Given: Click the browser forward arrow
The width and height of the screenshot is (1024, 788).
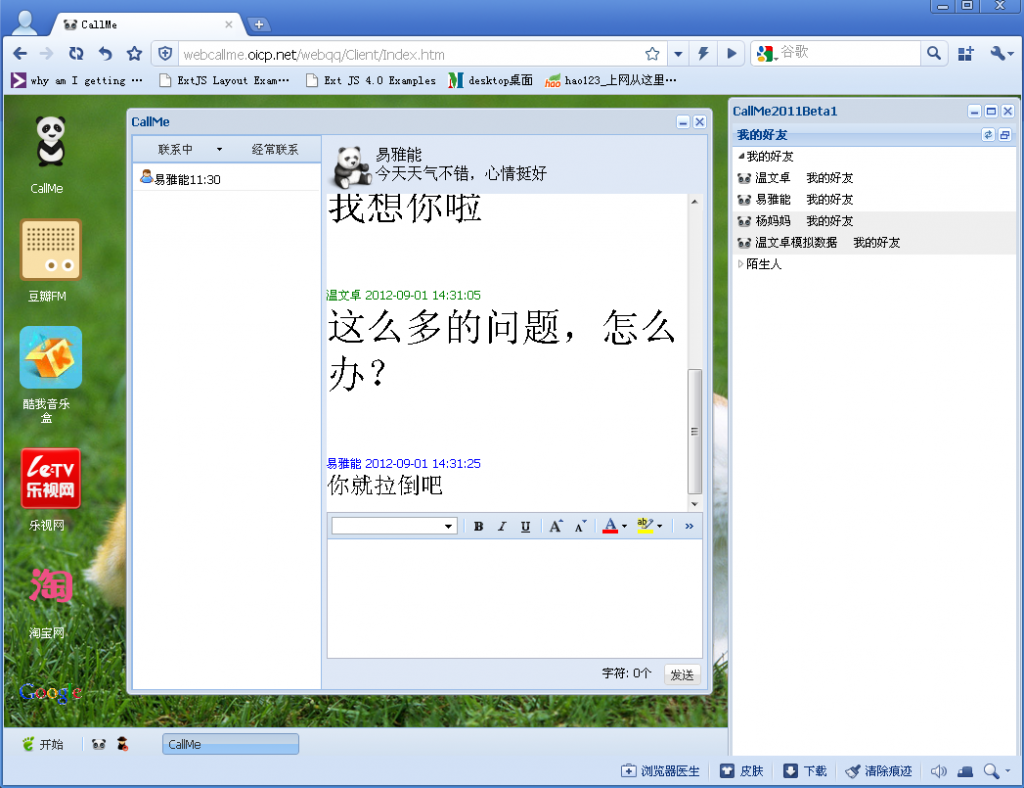Looking at the screenshot, I should point(46,54).
